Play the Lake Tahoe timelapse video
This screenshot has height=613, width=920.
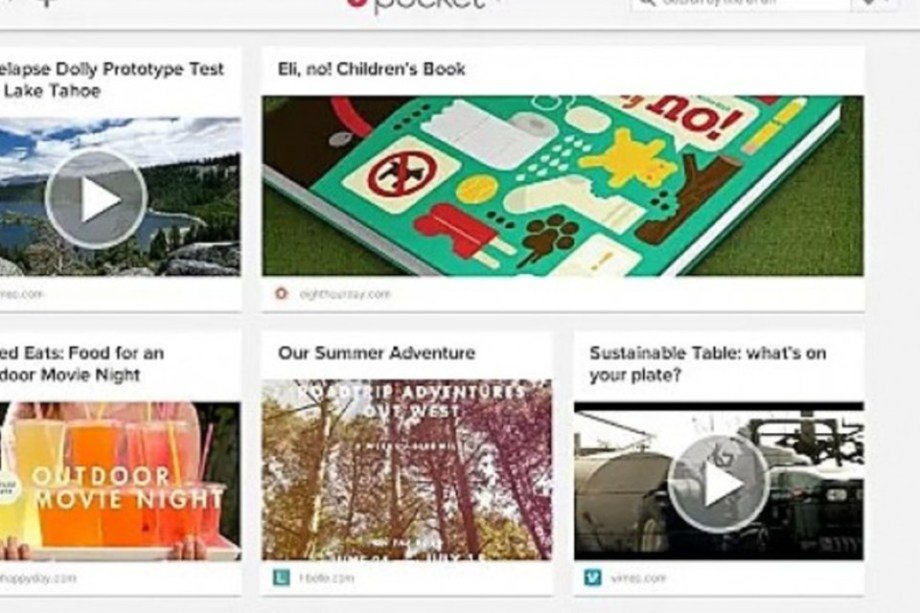point(96,199)
